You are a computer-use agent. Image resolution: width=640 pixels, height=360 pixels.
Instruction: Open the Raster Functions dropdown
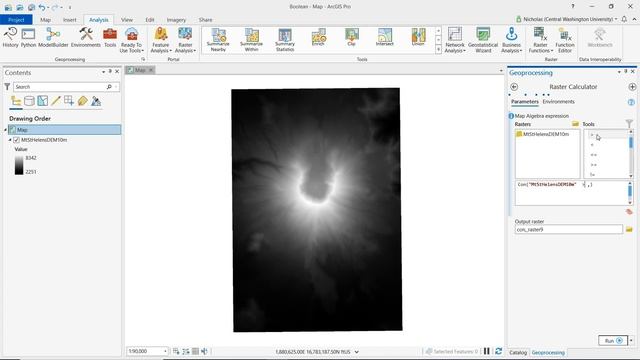click(540, 40)
